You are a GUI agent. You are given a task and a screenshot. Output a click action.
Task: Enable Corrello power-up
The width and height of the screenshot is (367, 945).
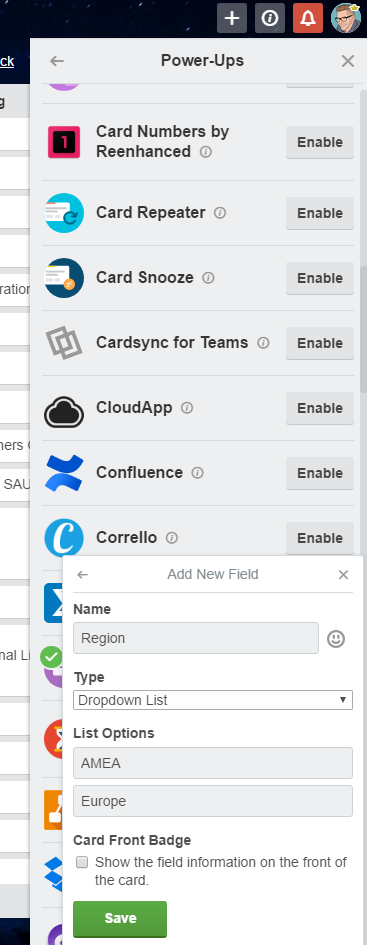(x=320, y=539)
